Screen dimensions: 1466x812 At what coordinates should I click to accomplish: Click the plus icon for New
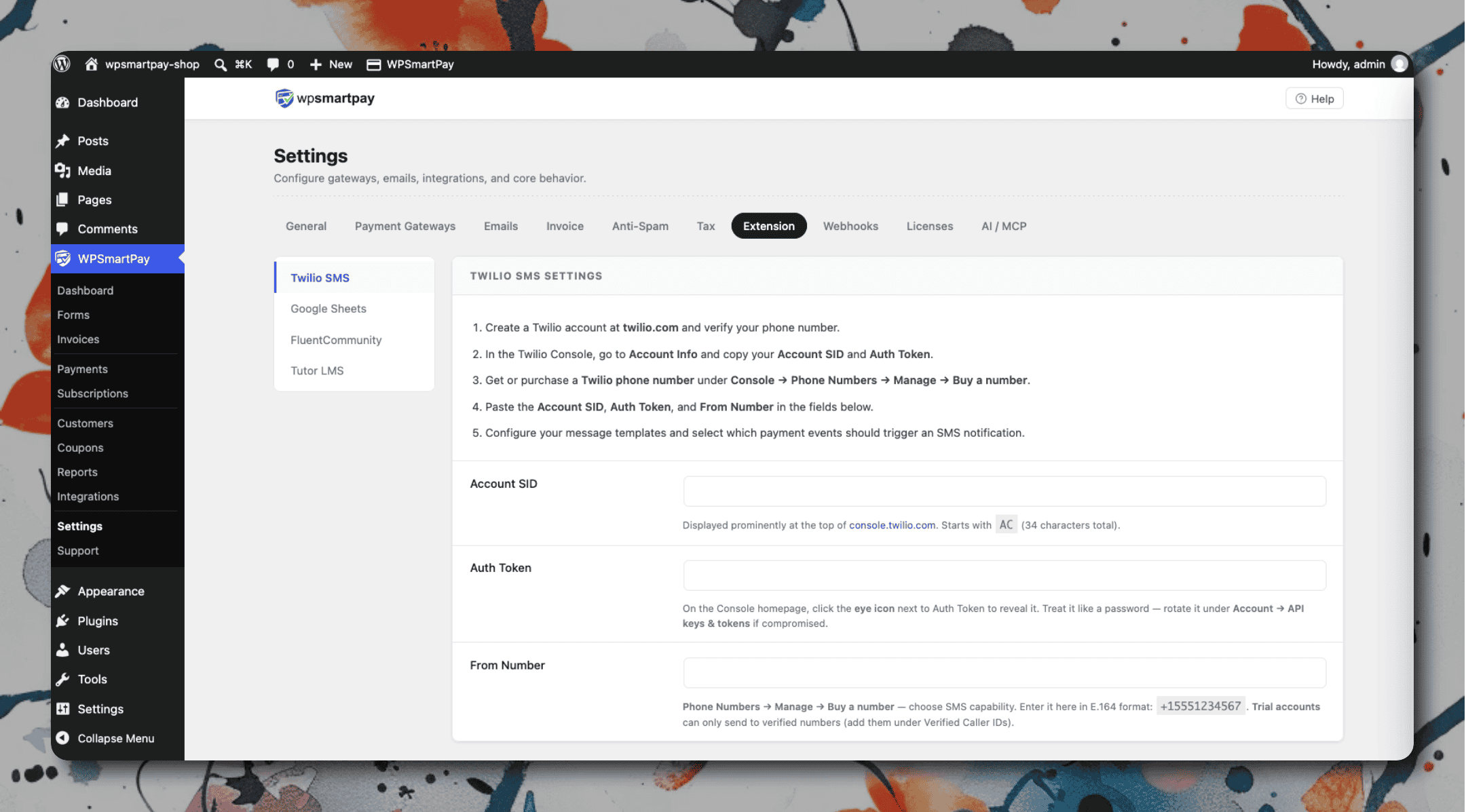316,64
